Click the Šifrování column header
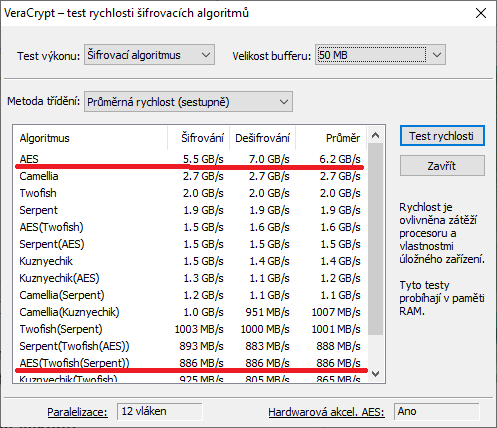 [x=198, y=138]
